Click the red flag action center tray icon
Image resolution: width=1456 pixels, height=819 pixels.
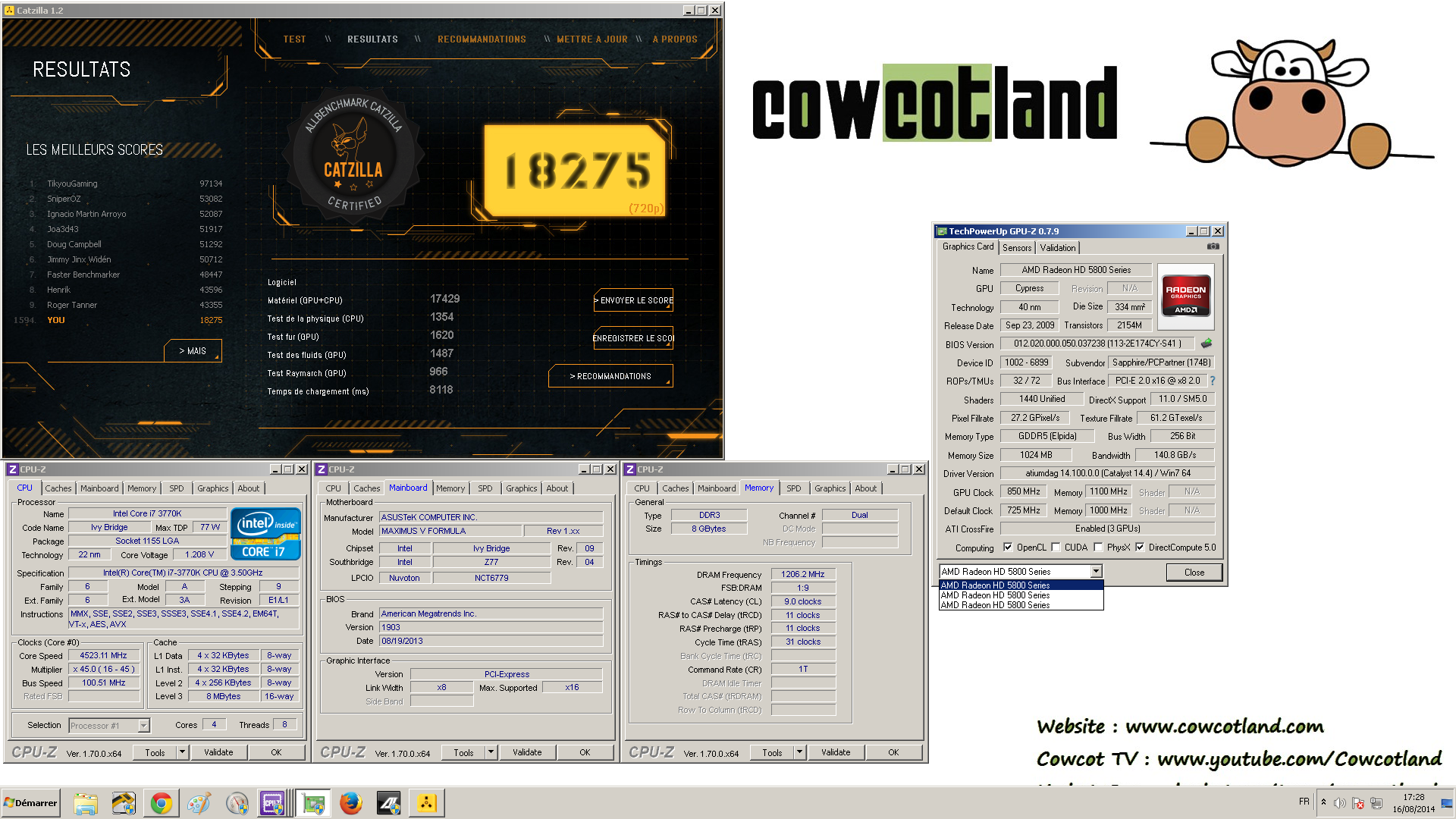pos(1358,803)
